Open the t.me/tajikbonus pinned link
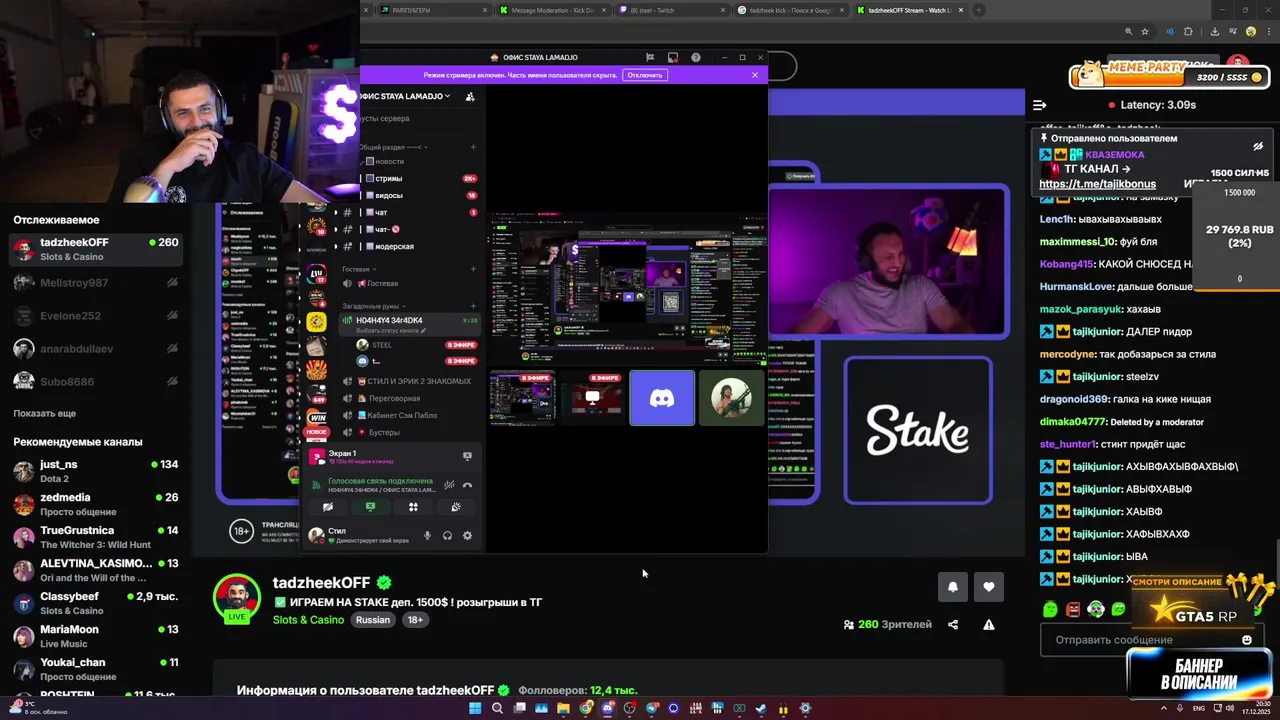The width and height of the screenshot is (1280, 720). (x=1097, y=184)
